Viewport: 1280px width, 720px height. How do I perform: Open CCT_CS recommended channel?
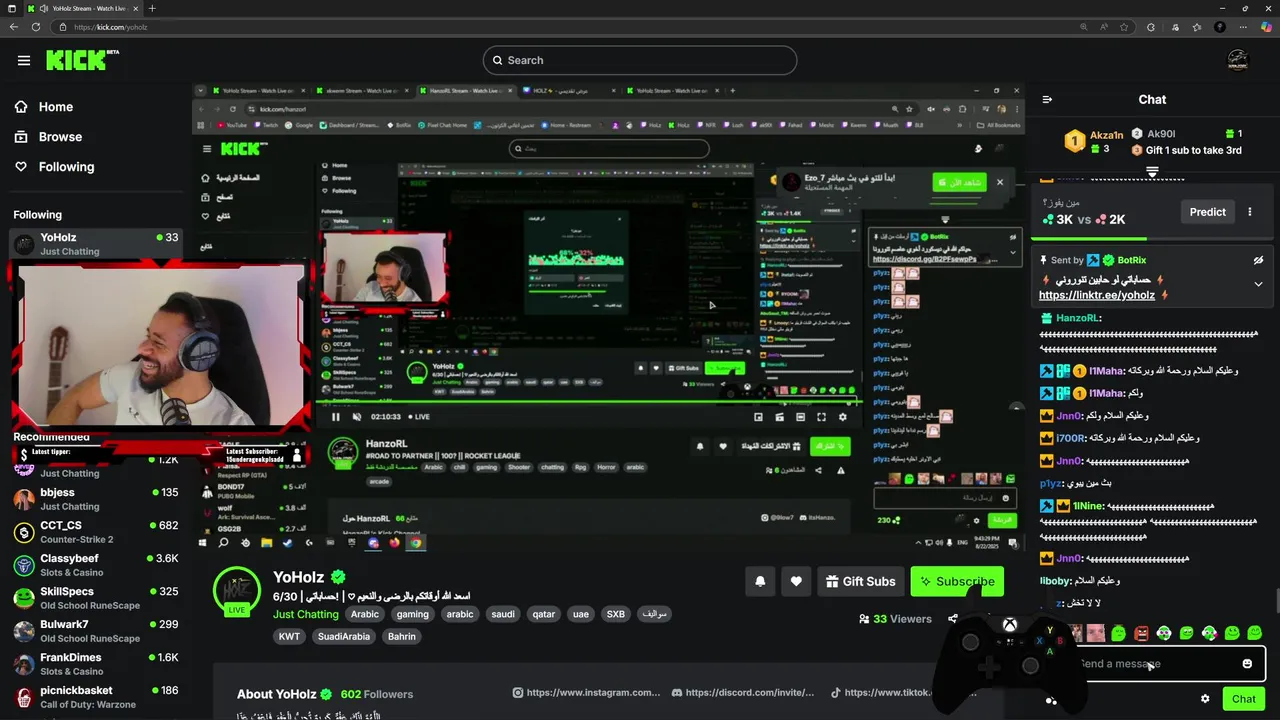click(96, 532)
